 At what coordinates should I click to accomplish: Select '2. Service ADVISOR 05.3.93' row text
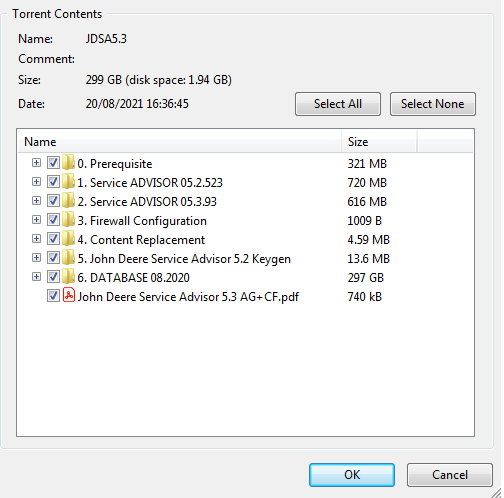(147, 202)
